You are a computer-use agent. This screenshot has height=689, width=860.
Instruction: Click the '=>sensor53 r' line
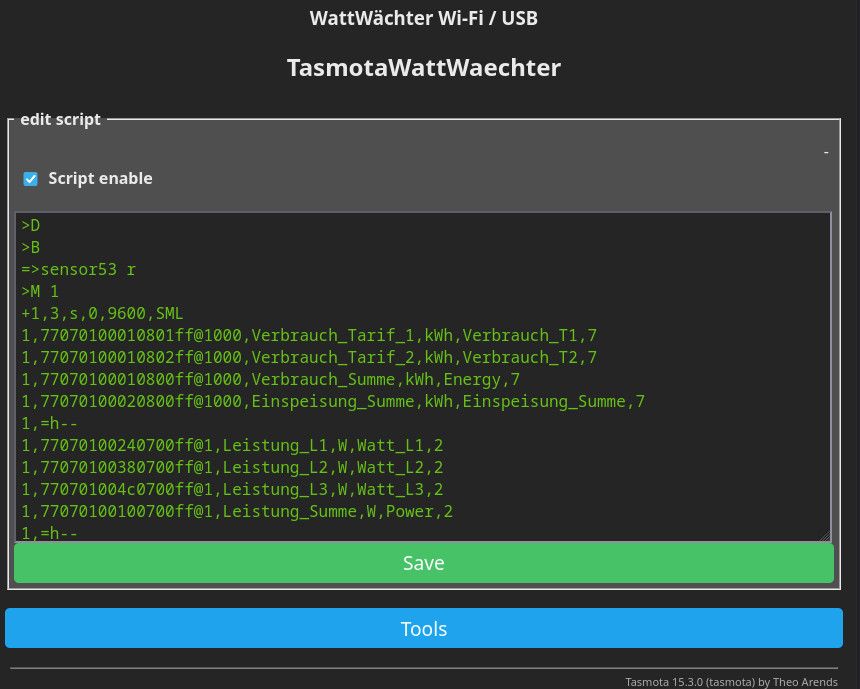pyautogui.click(x=78, y=269)
